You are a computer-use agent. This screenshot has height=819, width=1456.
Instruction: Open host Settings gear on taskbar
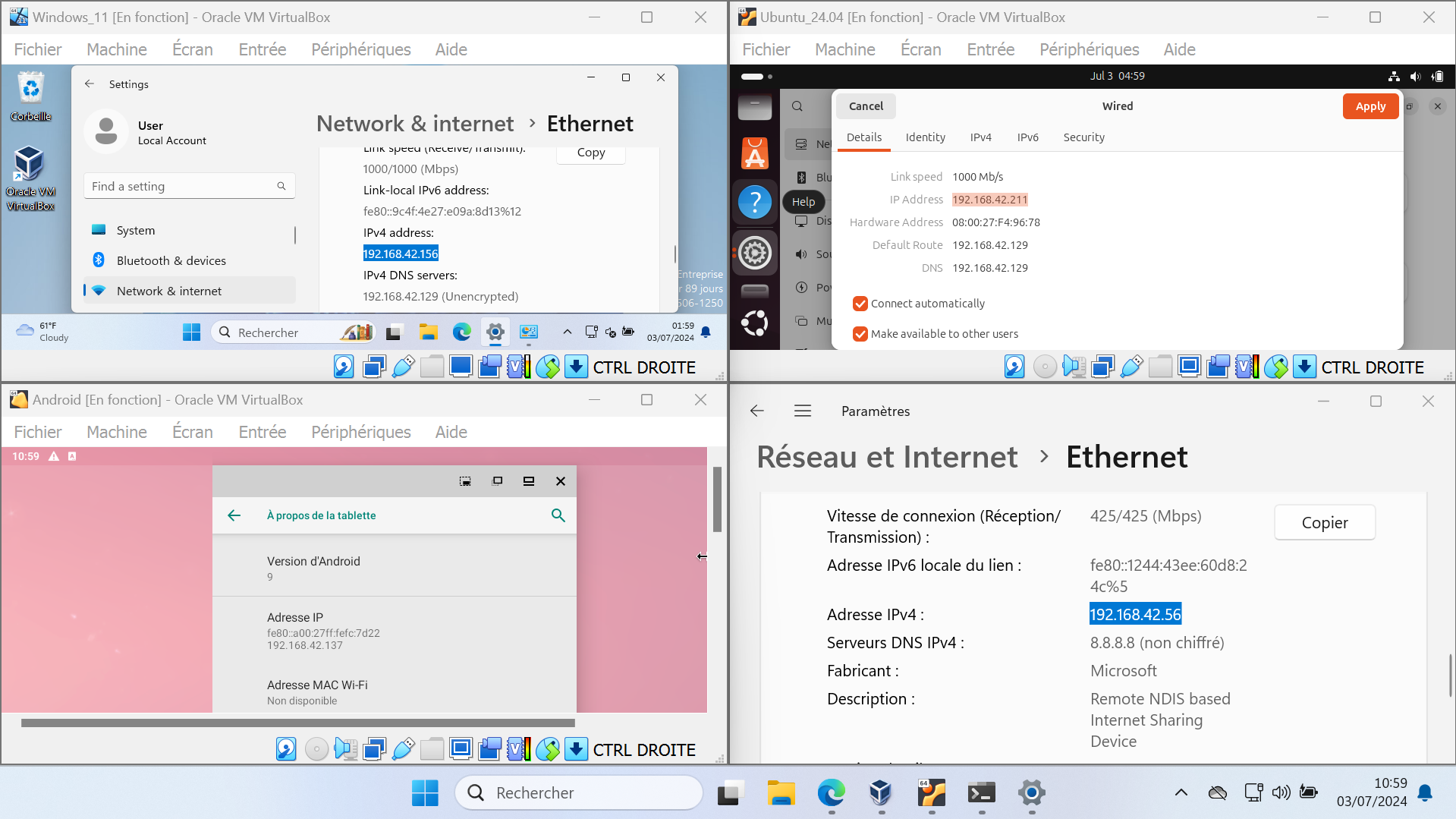tap(1032, 793)
